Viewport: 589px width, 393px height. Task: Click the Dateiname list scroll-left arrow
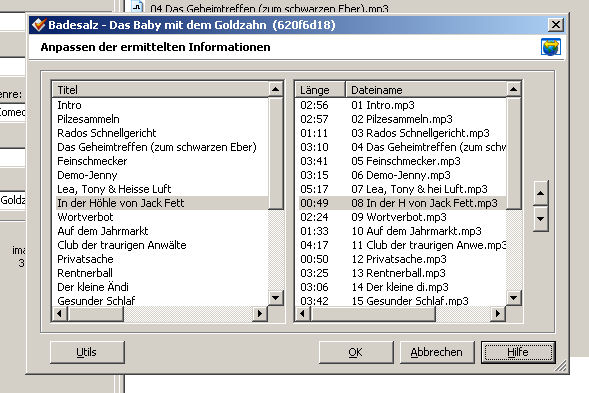pos(303,313)
